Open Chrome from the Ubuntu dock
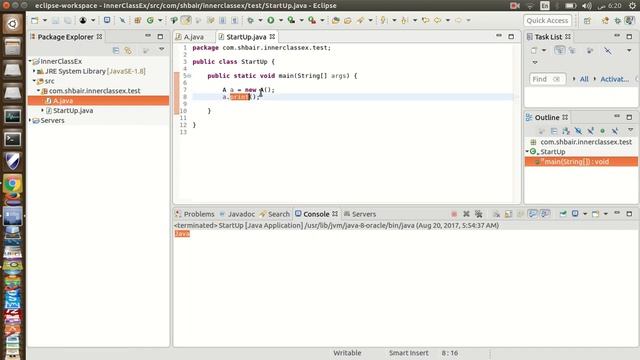 (x=13, y=184)
